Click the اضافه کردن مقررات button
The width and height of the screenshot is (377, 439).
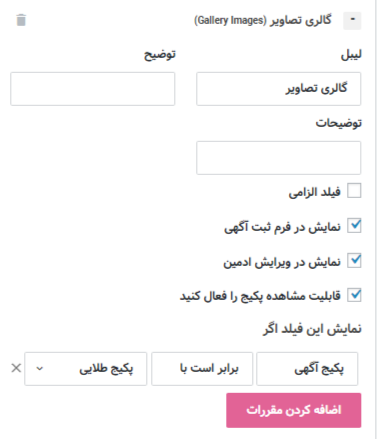point(294,410)
